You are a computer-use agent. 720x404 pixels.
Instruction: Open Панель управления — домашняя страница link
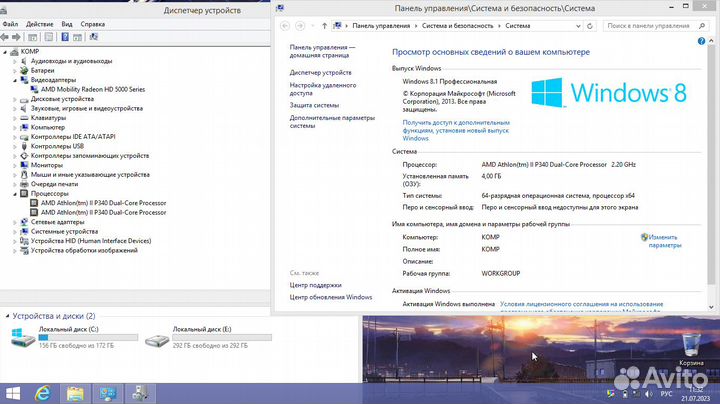322,51
